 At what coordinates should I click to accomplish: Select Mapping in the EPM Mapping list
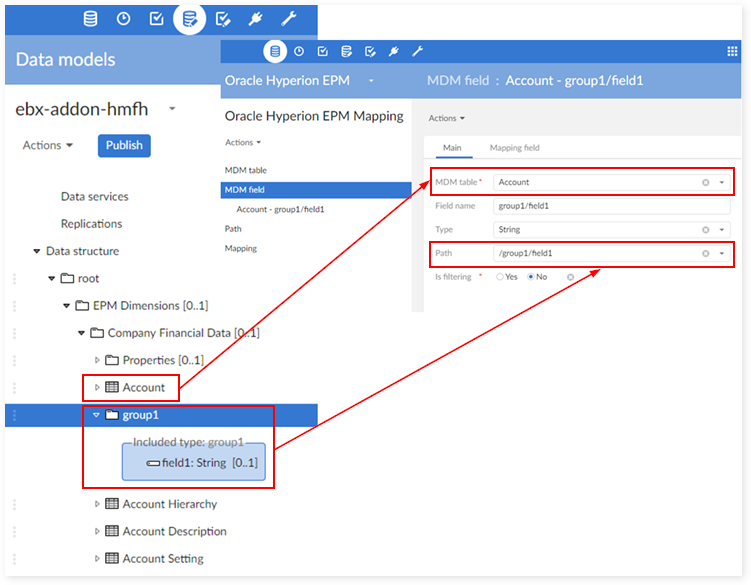point(241,248)
